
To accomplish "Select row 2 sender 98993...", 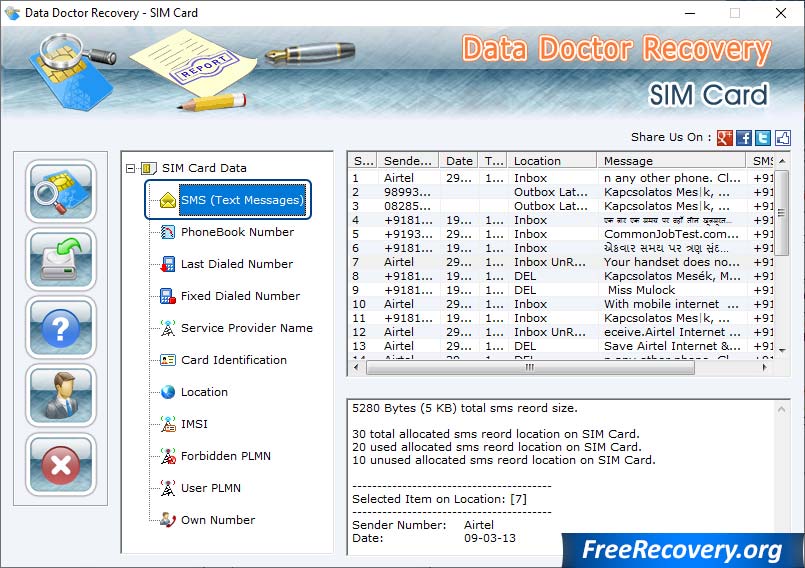I will point(407,192).
